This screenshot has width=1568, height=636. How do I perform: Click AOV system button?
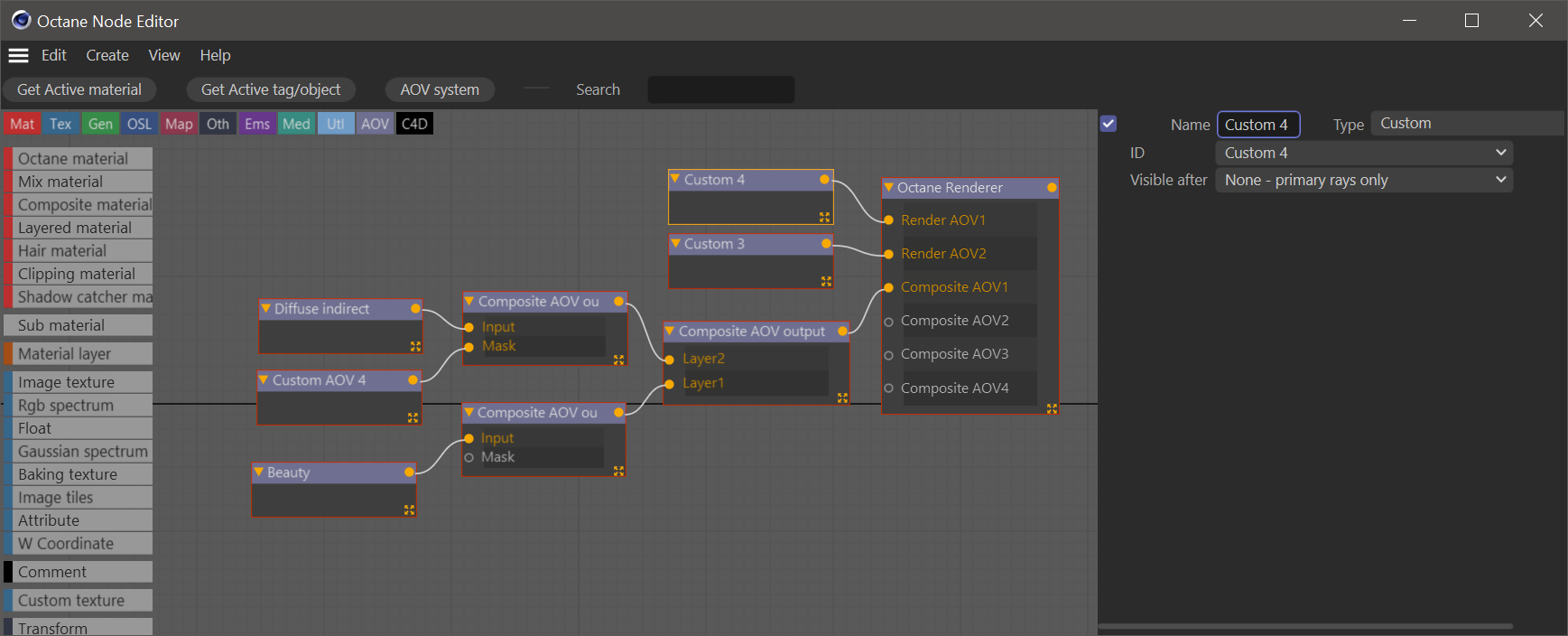coord(440,89)
